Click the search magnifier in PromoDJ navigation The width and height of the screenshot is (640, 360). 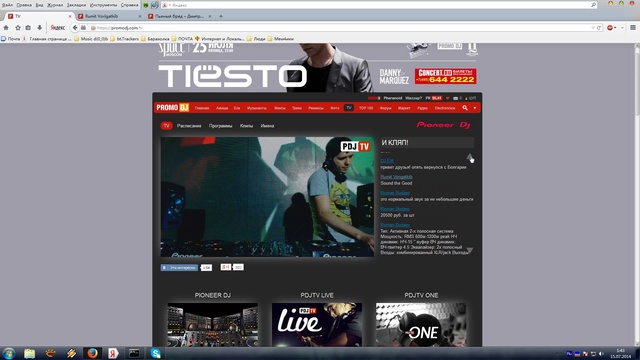465,108
